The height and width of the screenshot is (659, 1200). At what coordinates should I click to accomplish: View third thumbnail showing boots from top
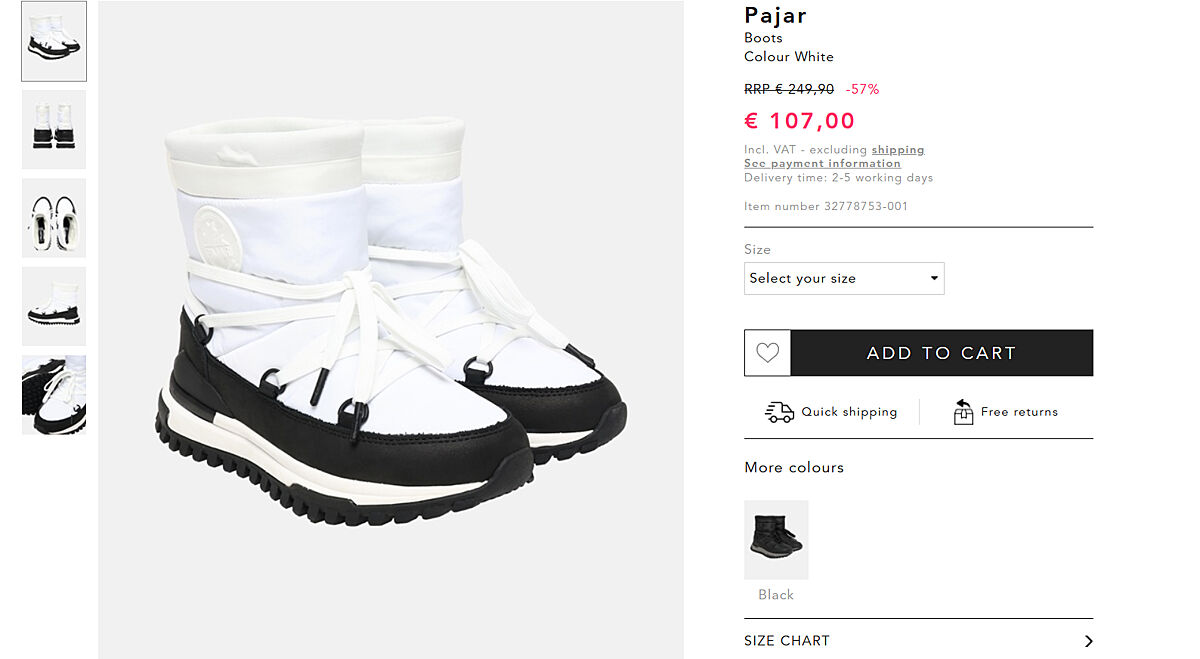(x=54, y=217)
